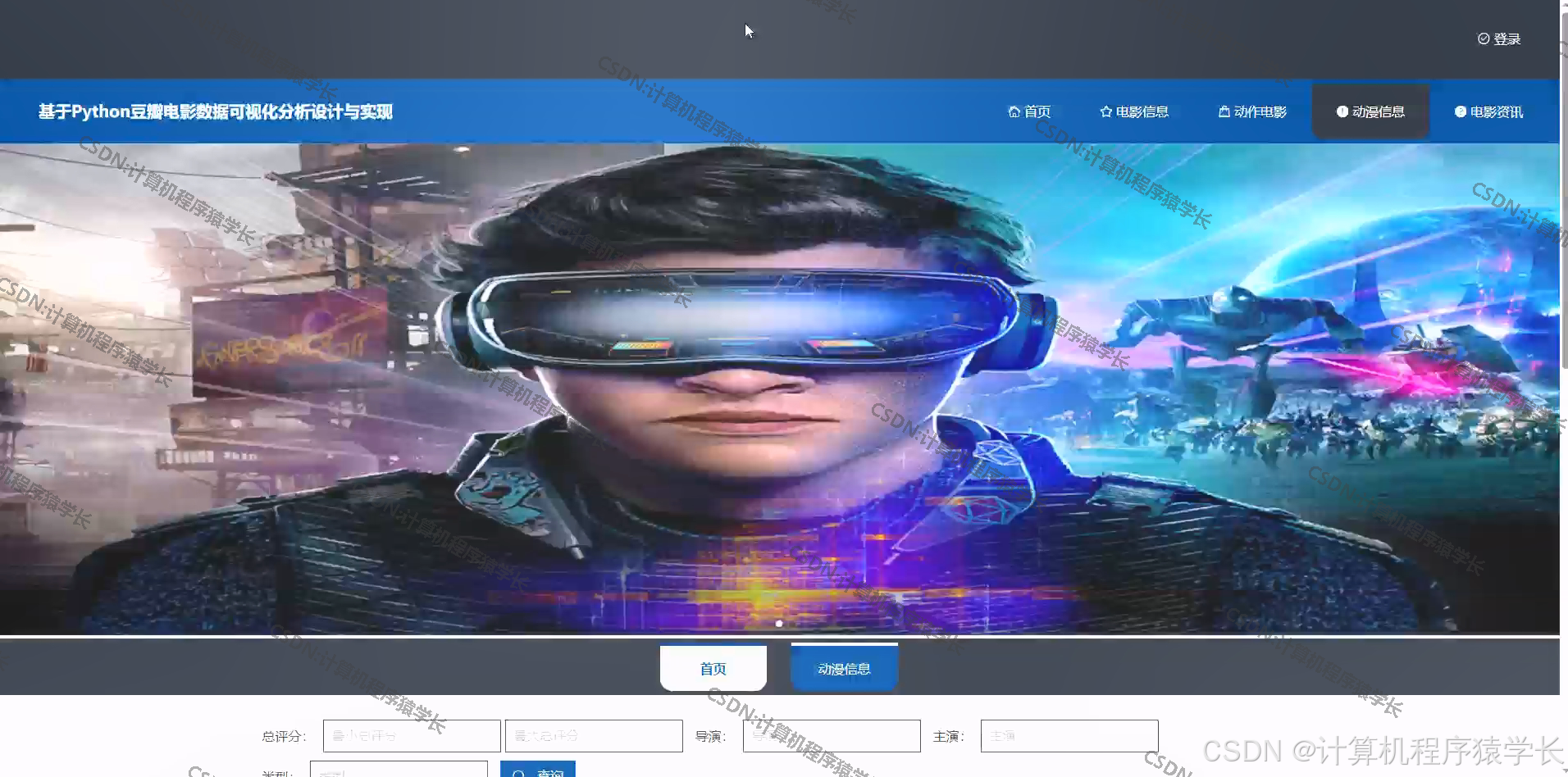Click the site title 基于Python豆瓣电影数据可视化分析设计与实现
The height and width of the screenshot is (777, 1568).
pyautogui.click(x=216, y=111)
